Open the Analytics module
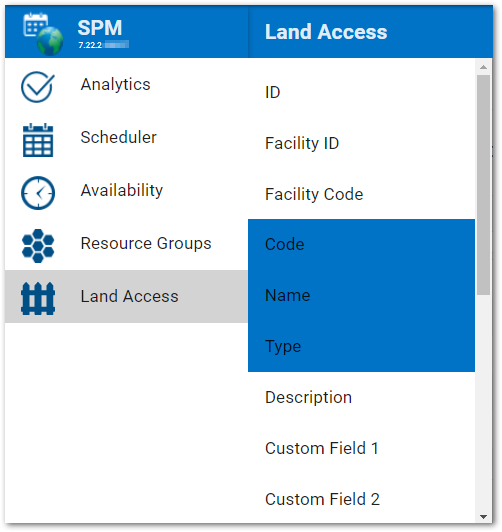 click(x=126, y=84)
